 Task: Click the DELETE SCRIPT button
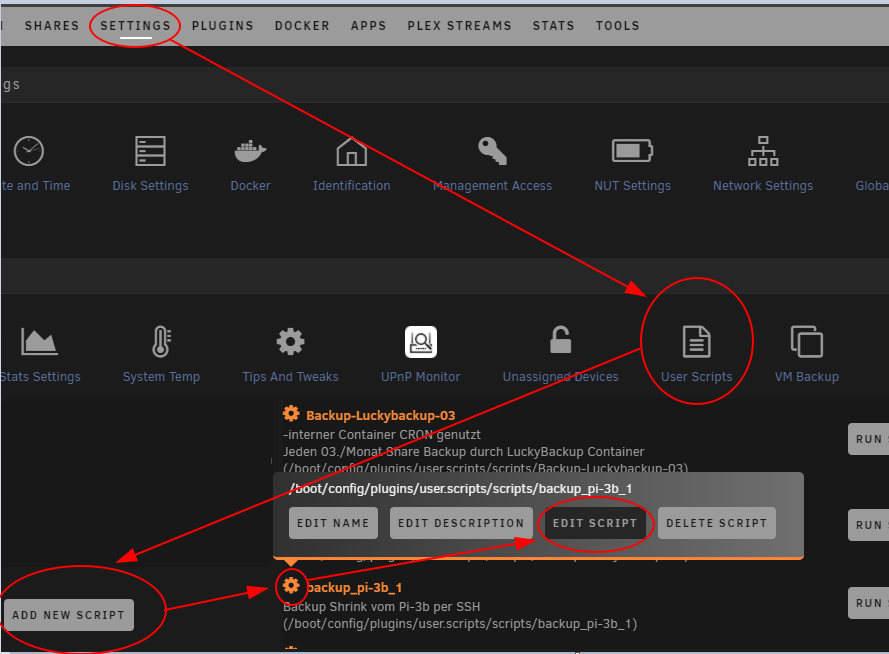(x=717, y=523)
